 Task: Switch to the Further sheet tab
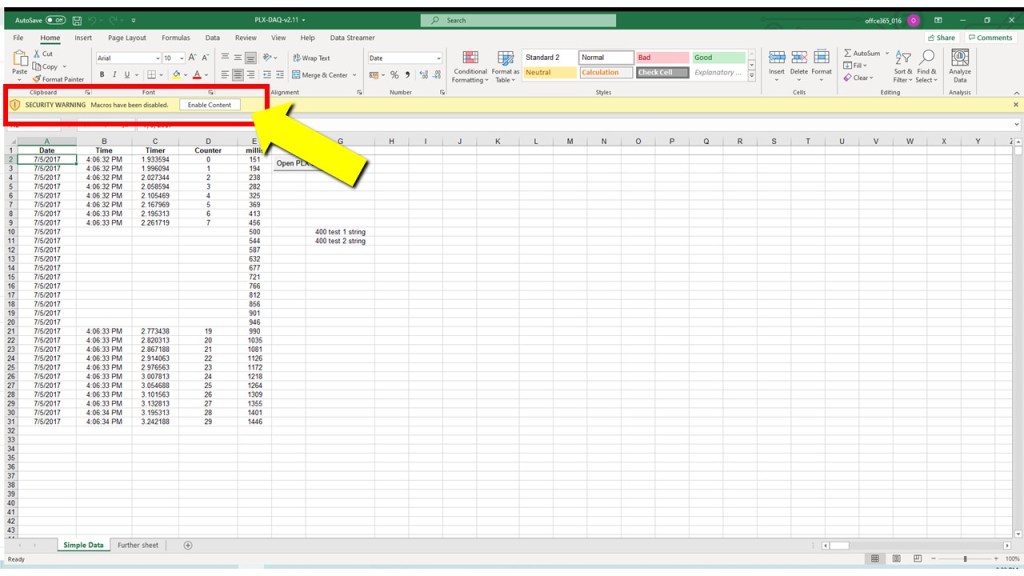click(x=137, y=545)
